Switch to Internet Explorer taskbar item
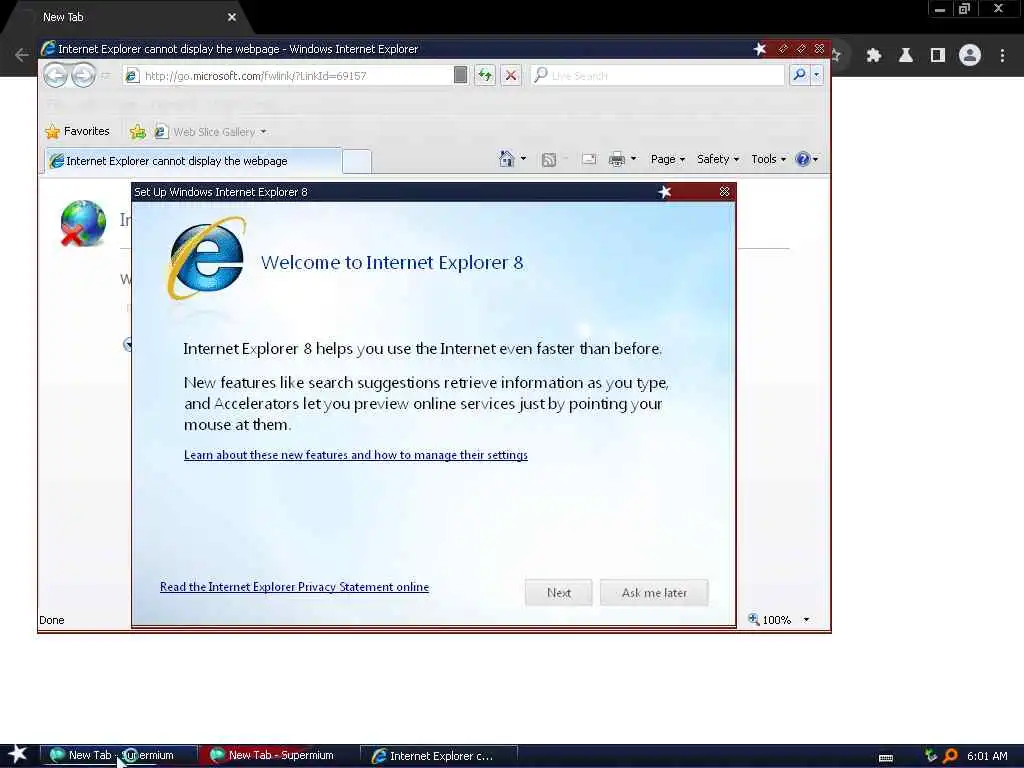Screen dimensions: 1024x768 (x=439, y=756)
